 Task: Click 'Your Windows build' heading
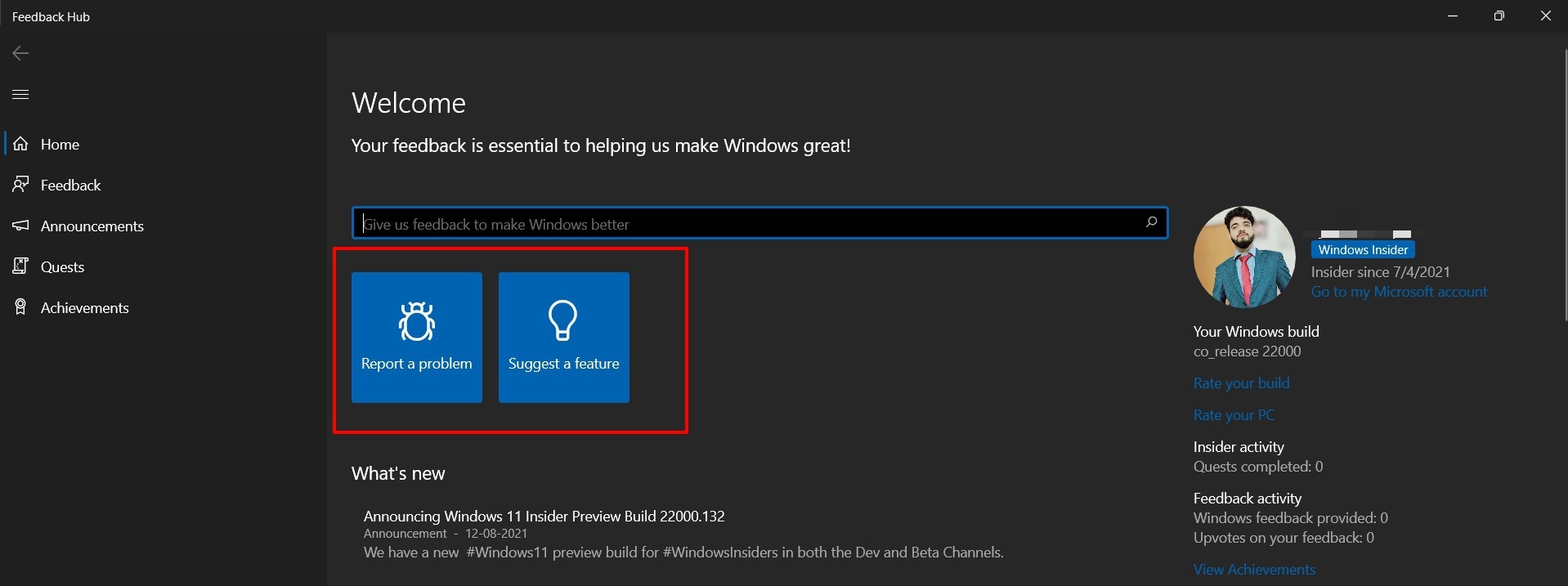click(x=1256, y=332)
